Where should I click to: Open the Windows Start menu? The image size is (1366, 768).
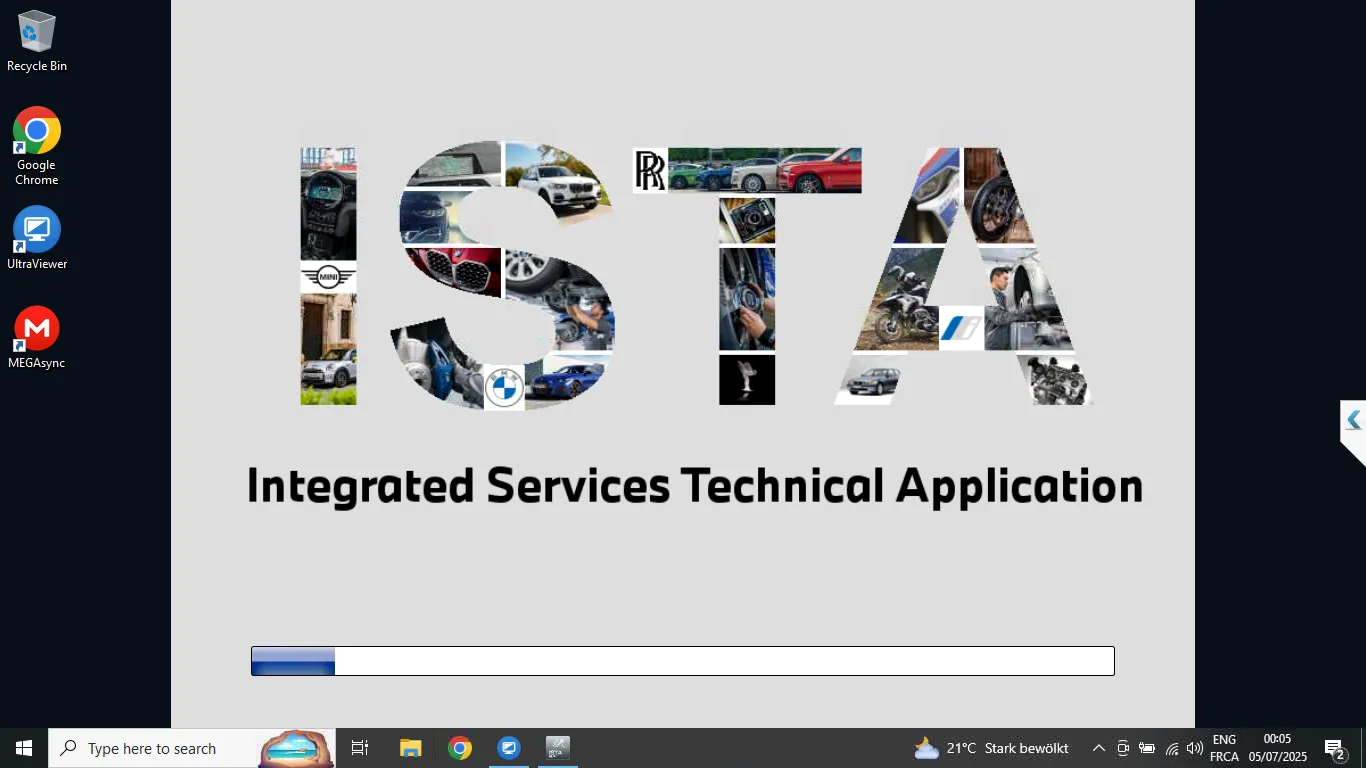click(24, 748)
